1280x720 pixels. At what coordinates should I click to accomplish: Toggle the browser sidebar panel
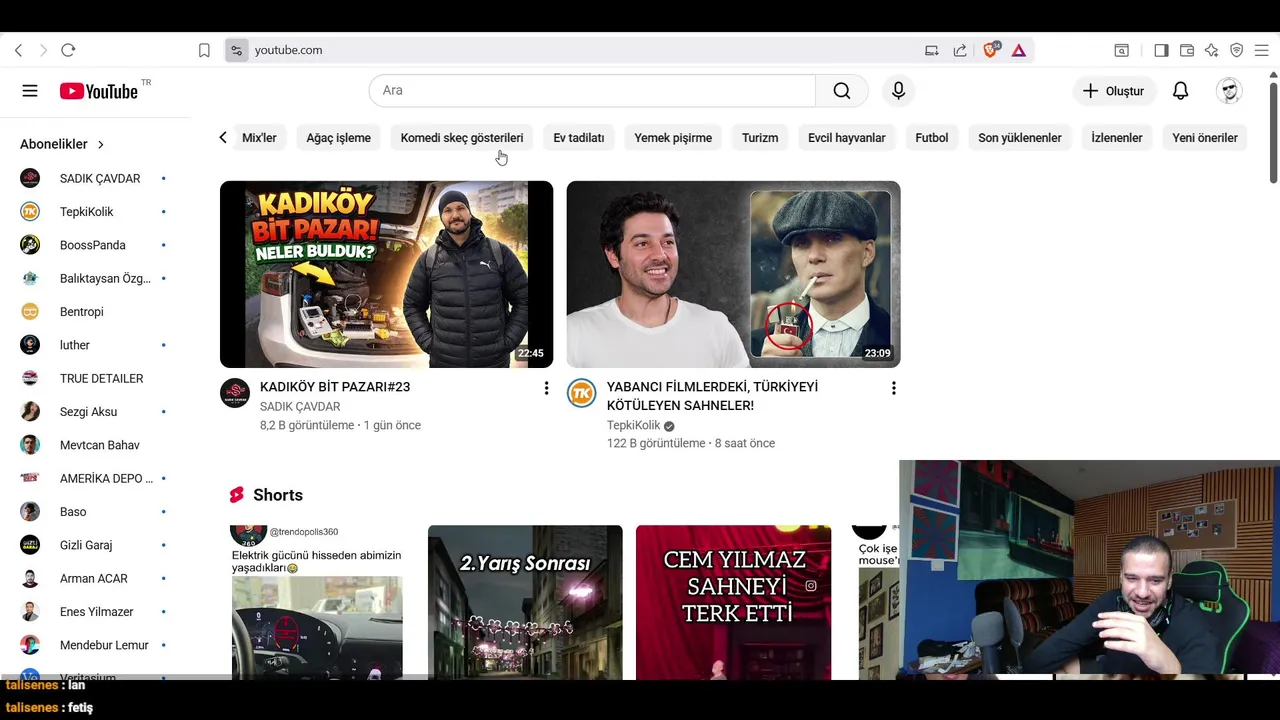[x=1161, y=50]
